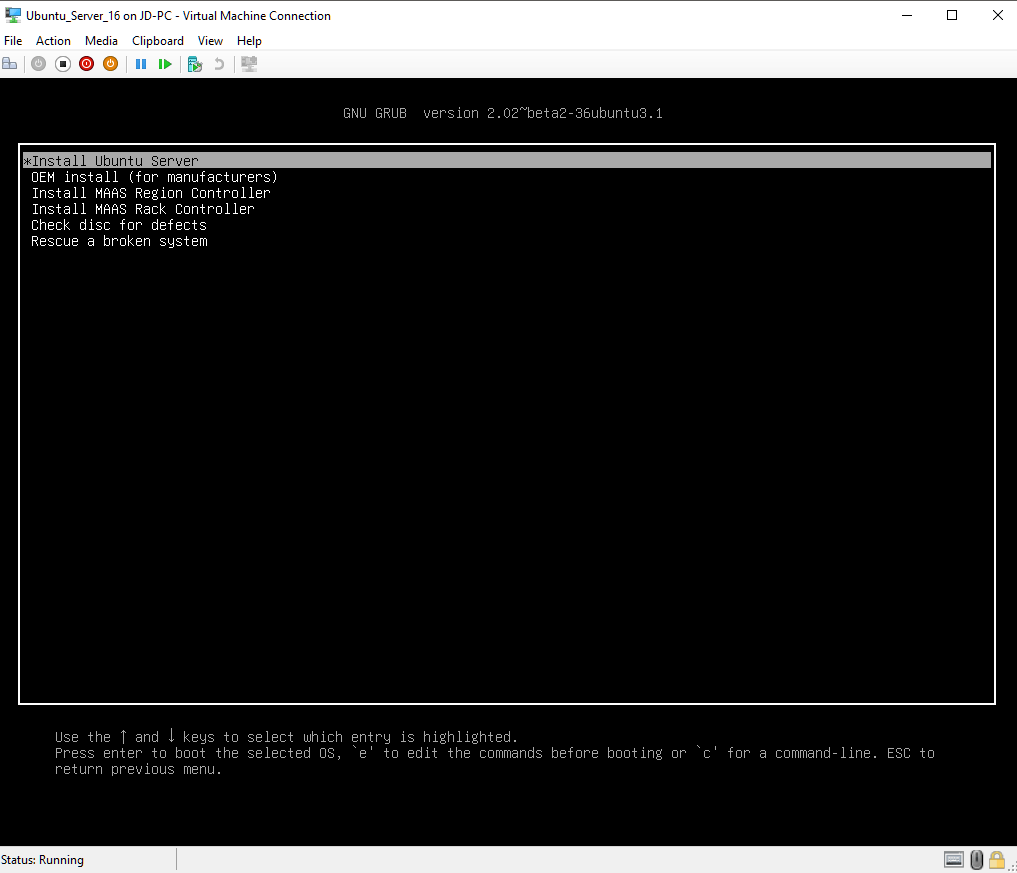The width and height of the screenshot is (1017, 873).
Task: Turn off the VM with stop icon
Action: (x=62, y=64)
